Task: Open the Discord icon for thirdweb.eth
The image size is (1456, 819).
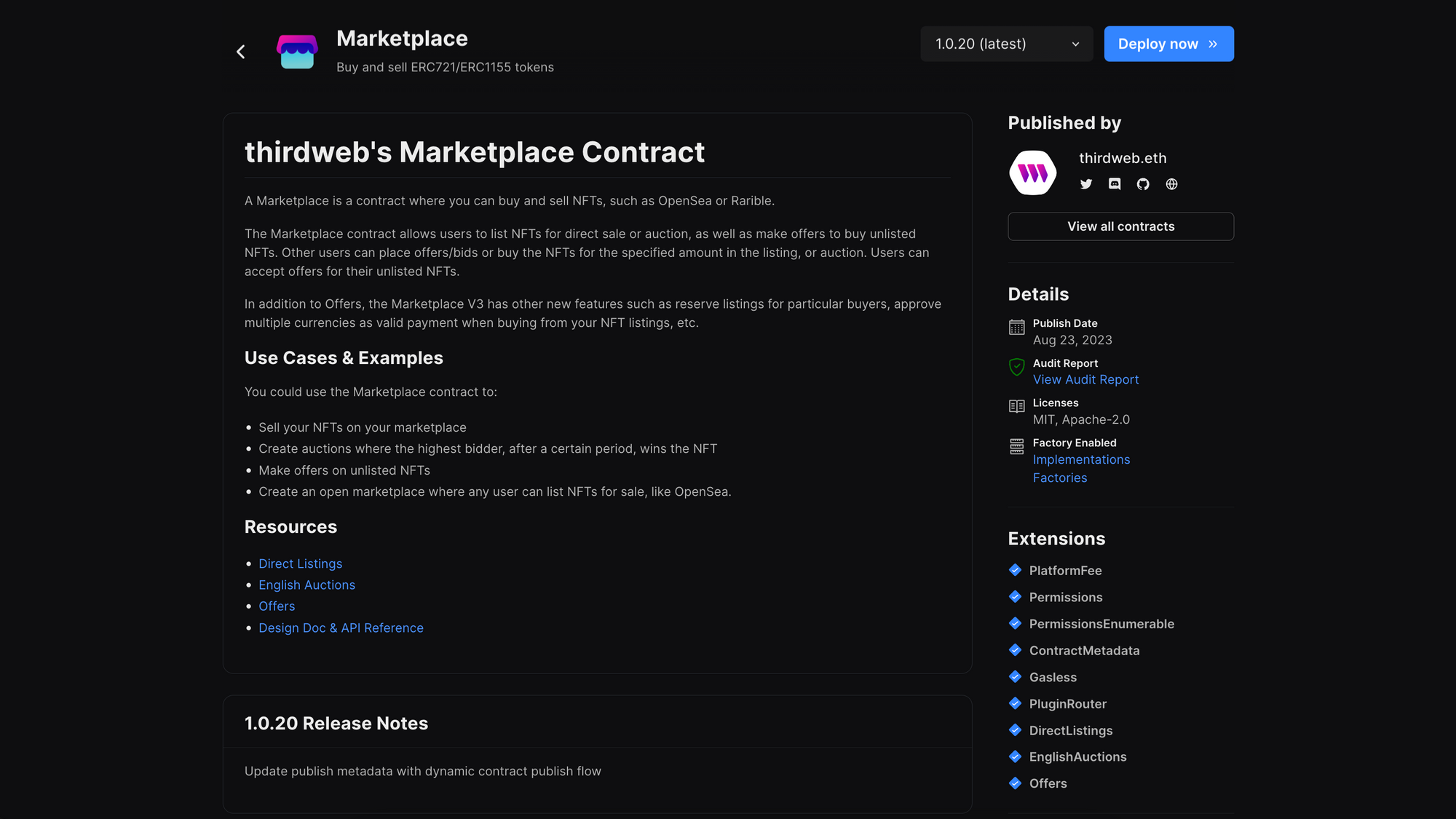Action: (1114, 184)
